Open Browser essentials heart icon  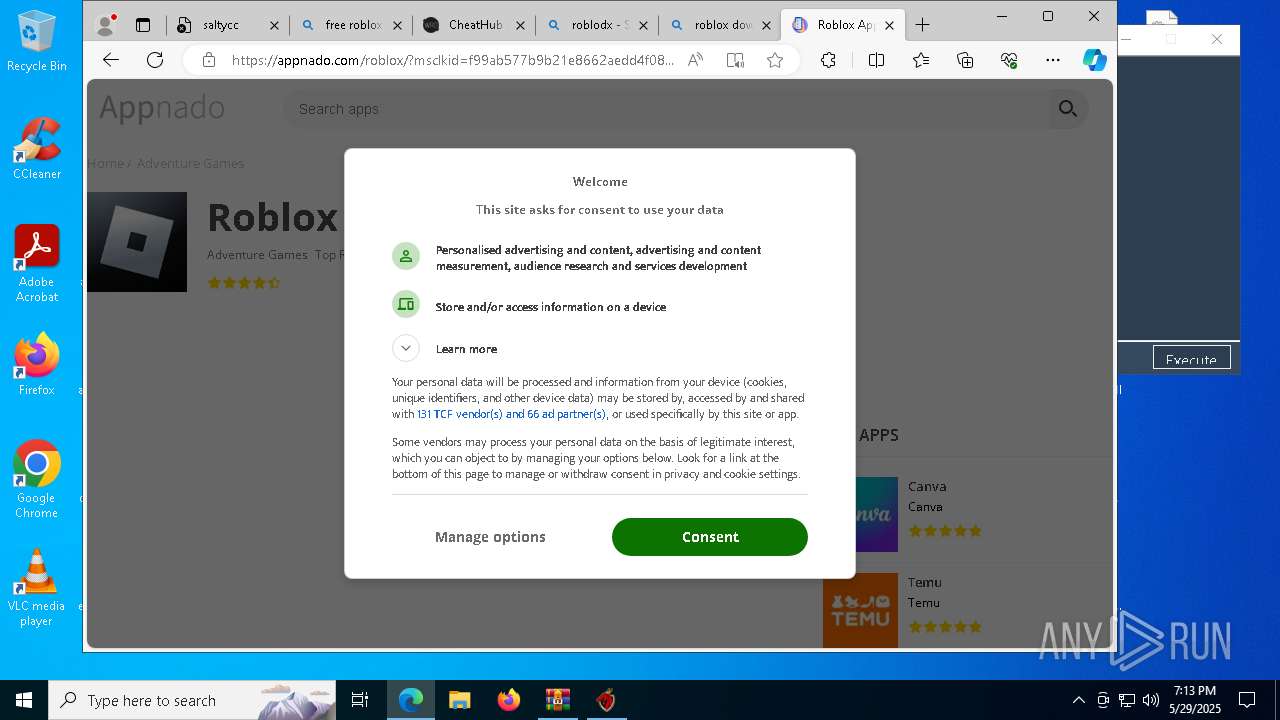1008,60
